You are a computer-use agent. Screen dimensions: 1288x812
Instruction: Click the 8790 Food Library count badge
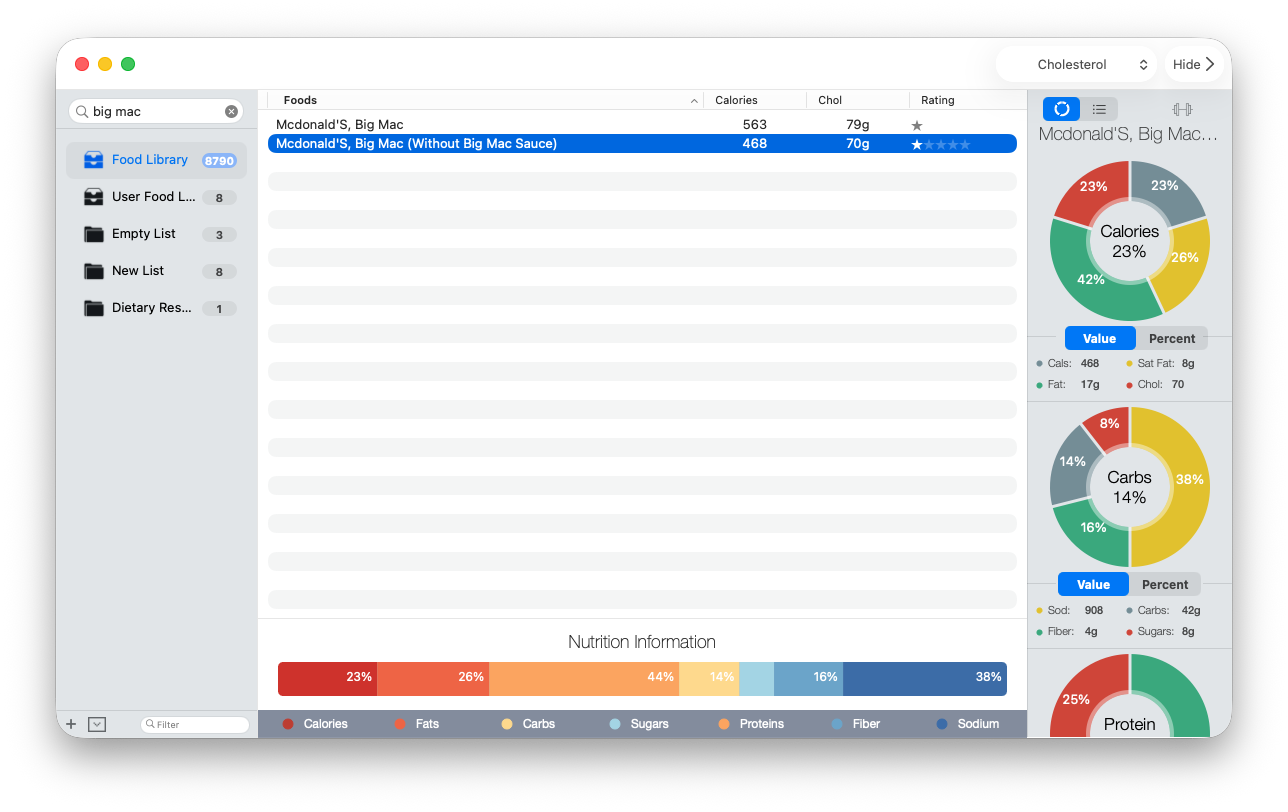tap(219, 161)
